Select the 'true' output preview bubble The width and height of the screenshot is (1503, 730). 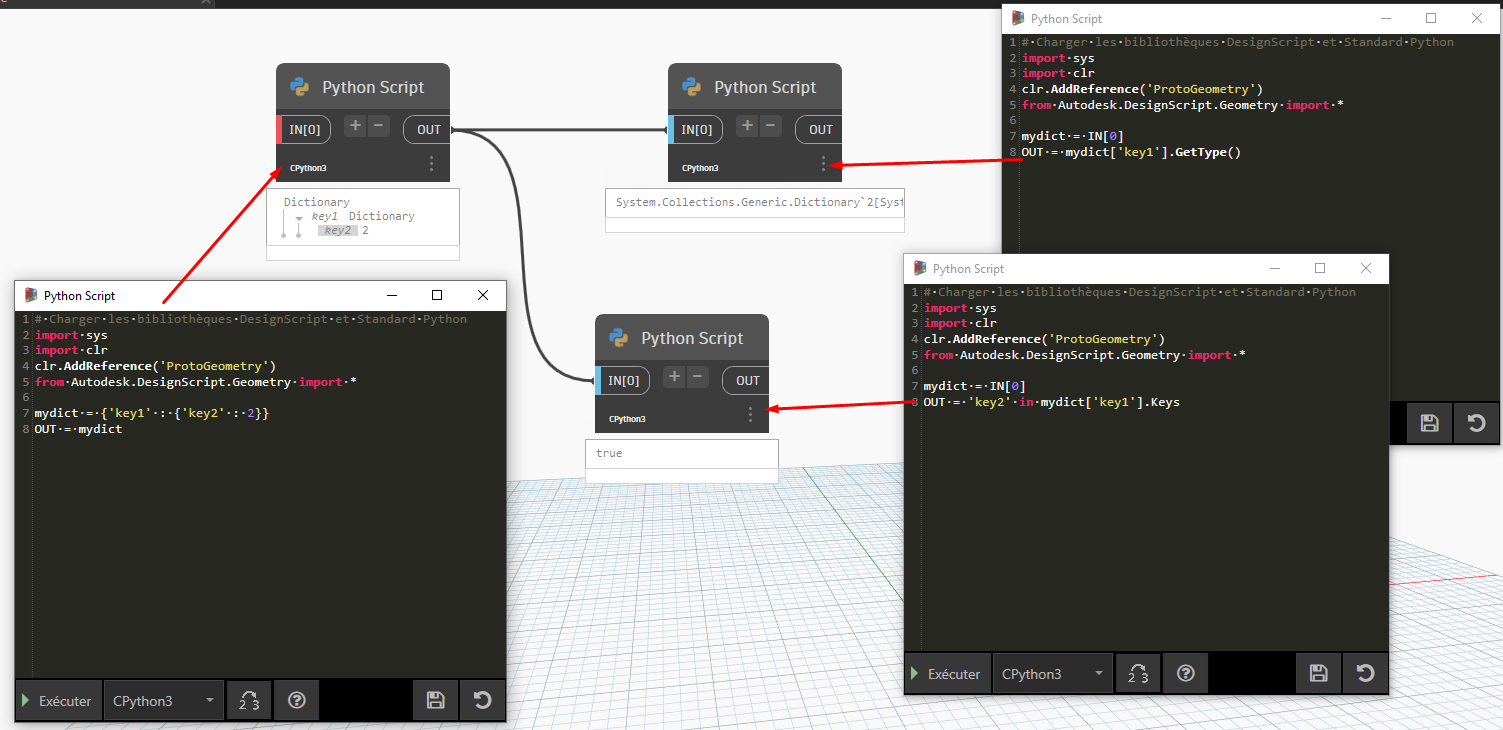(681, 453)
